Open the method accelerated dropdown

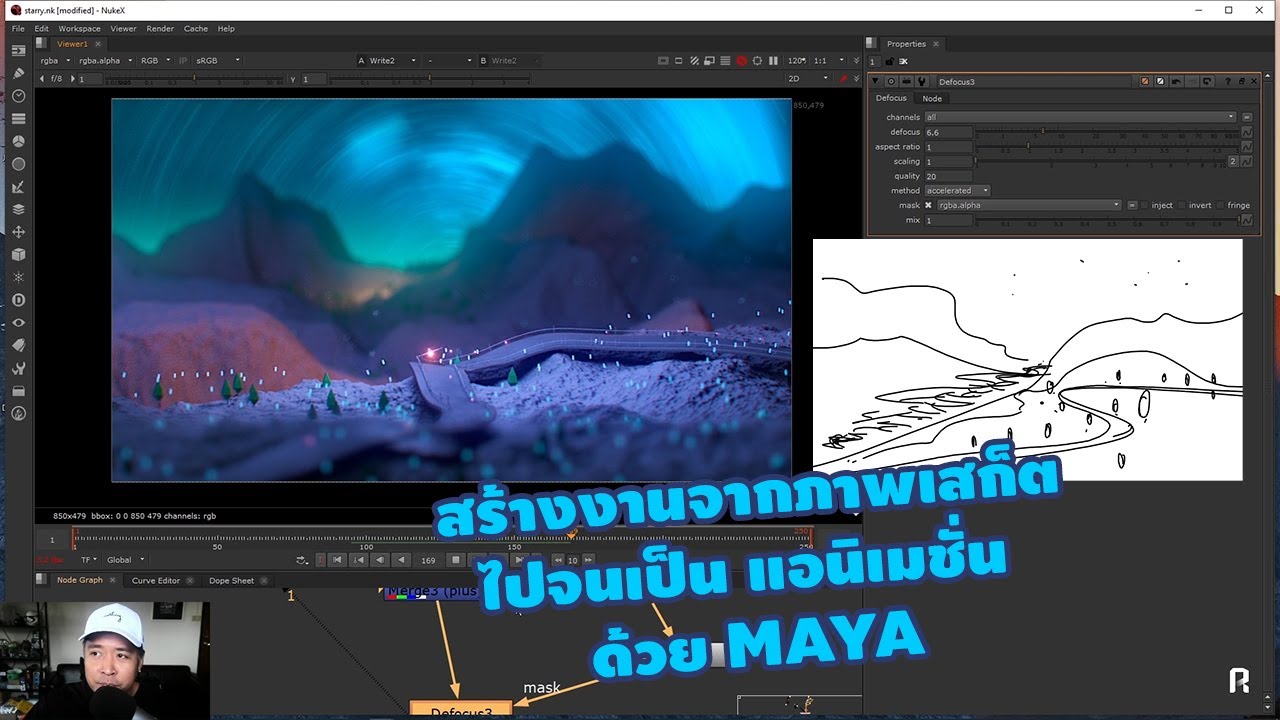click(957, 190)
